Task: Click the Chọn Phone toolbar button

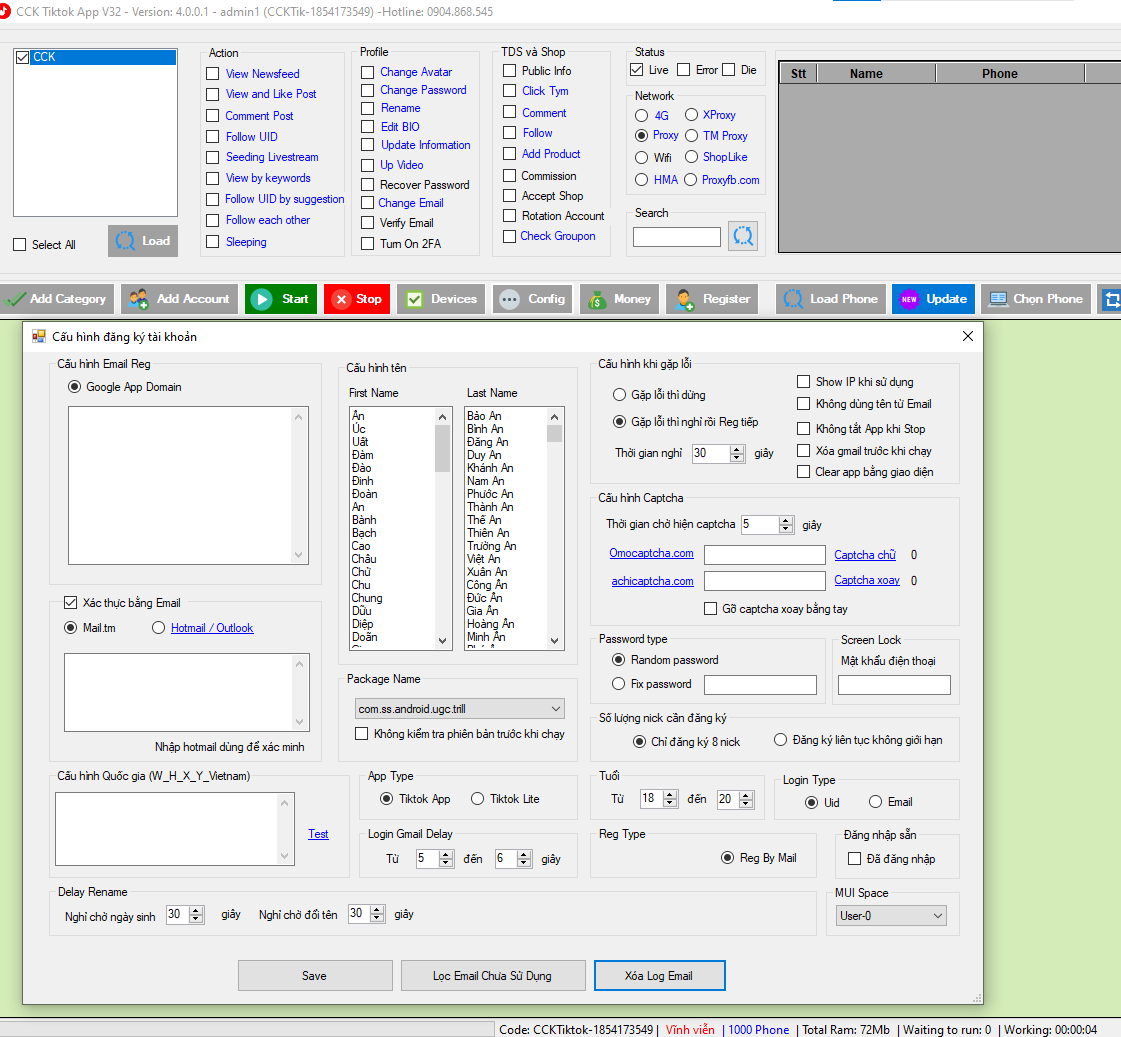Action: coord(1036,299)
